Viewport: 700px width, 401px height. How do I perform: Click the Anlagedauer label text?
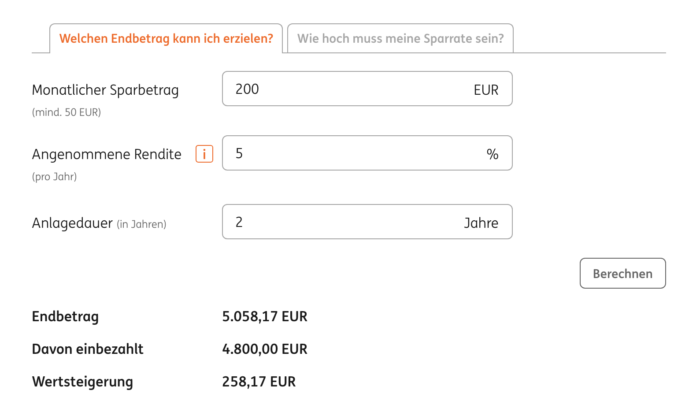72,223
